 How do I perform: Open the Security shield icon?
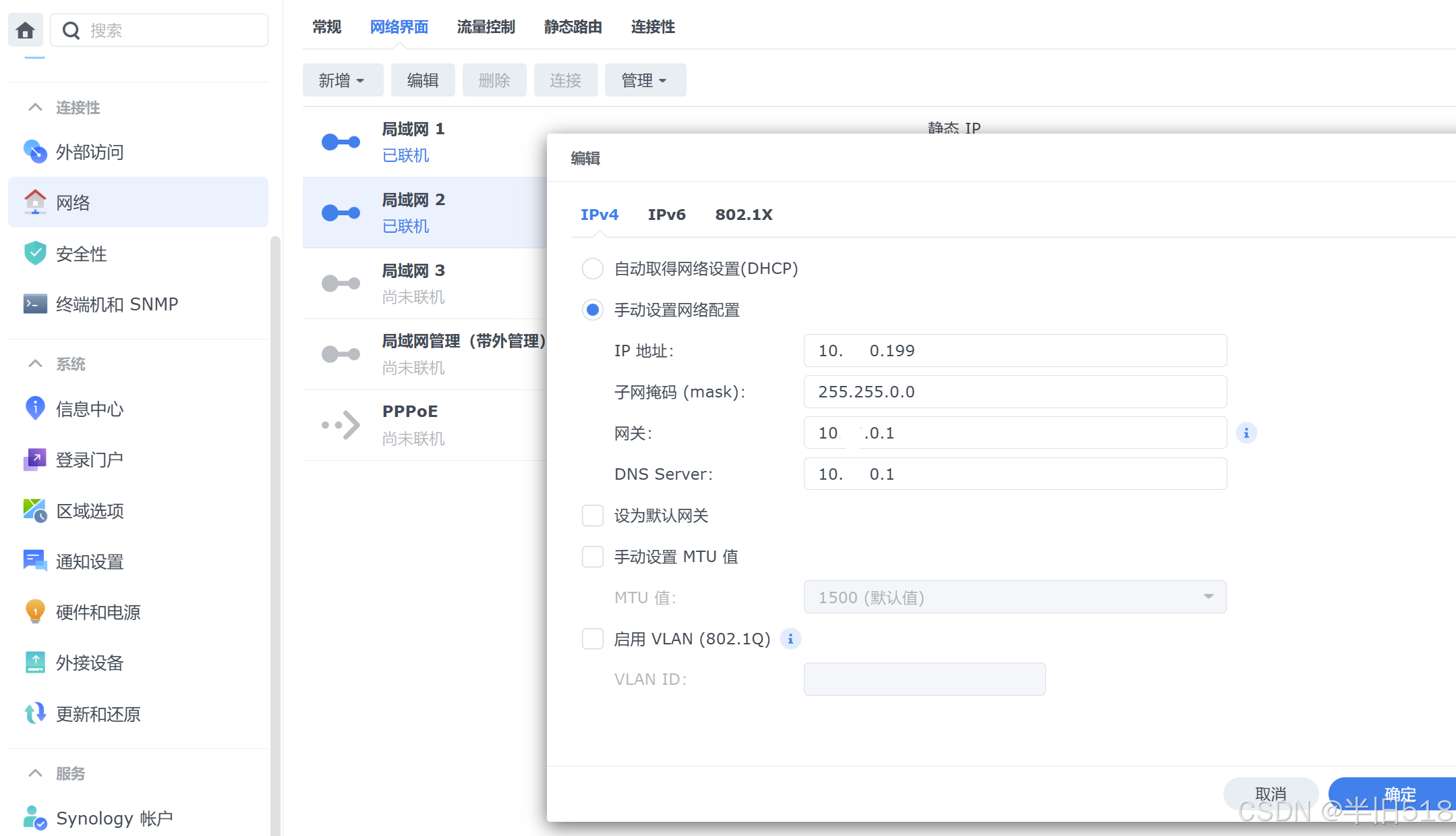click(35, 254)
